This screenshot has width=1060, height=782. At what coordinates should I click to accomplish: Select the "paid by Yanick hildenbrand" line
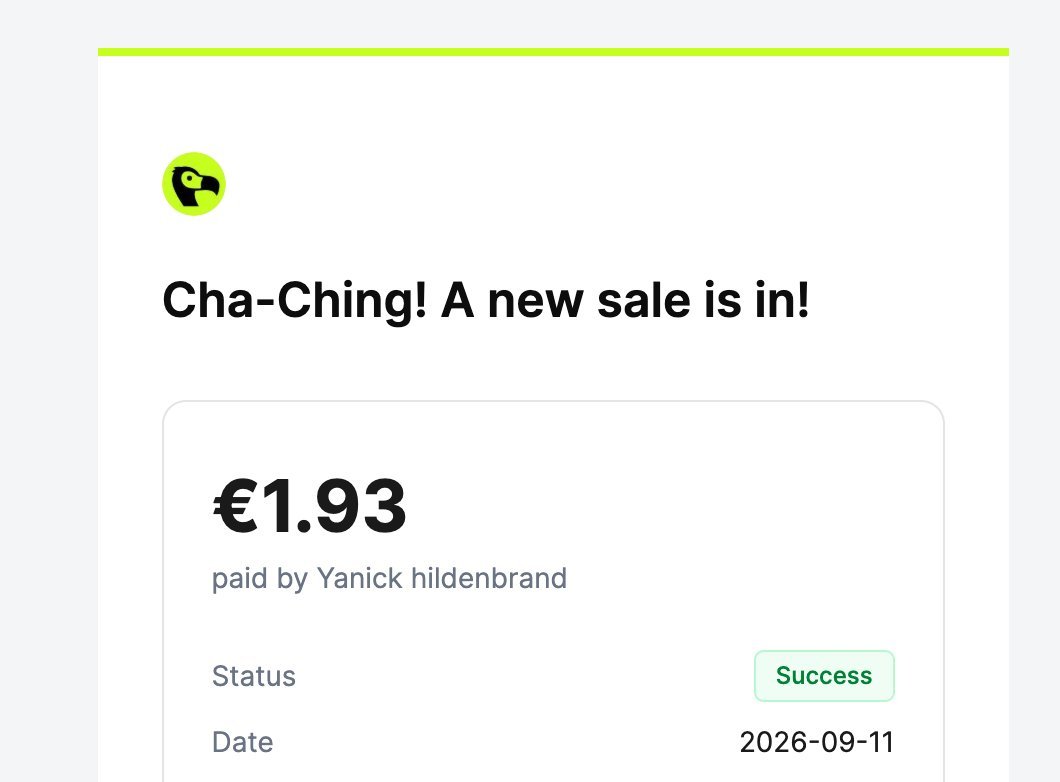[389, 579]
